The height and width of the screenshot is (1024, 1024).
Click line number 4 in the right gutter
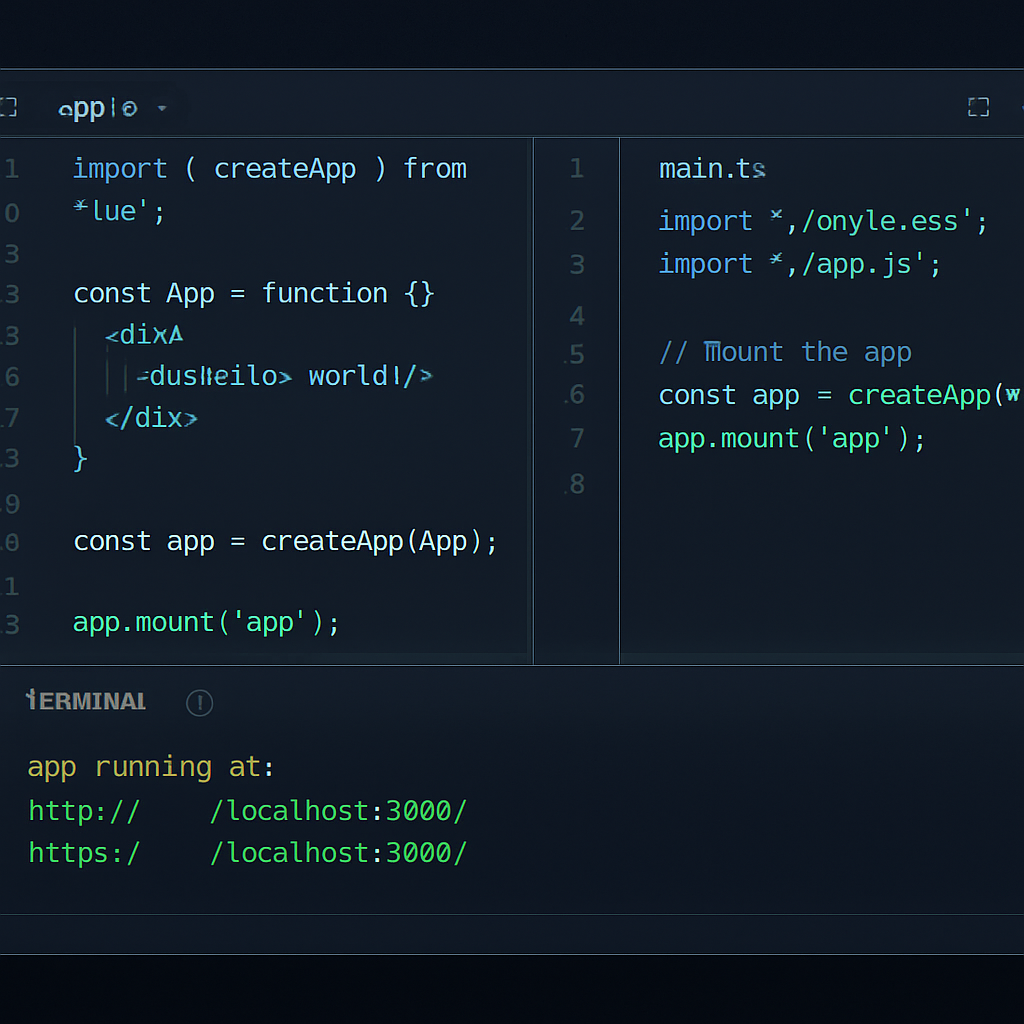[x=577, y=316]
